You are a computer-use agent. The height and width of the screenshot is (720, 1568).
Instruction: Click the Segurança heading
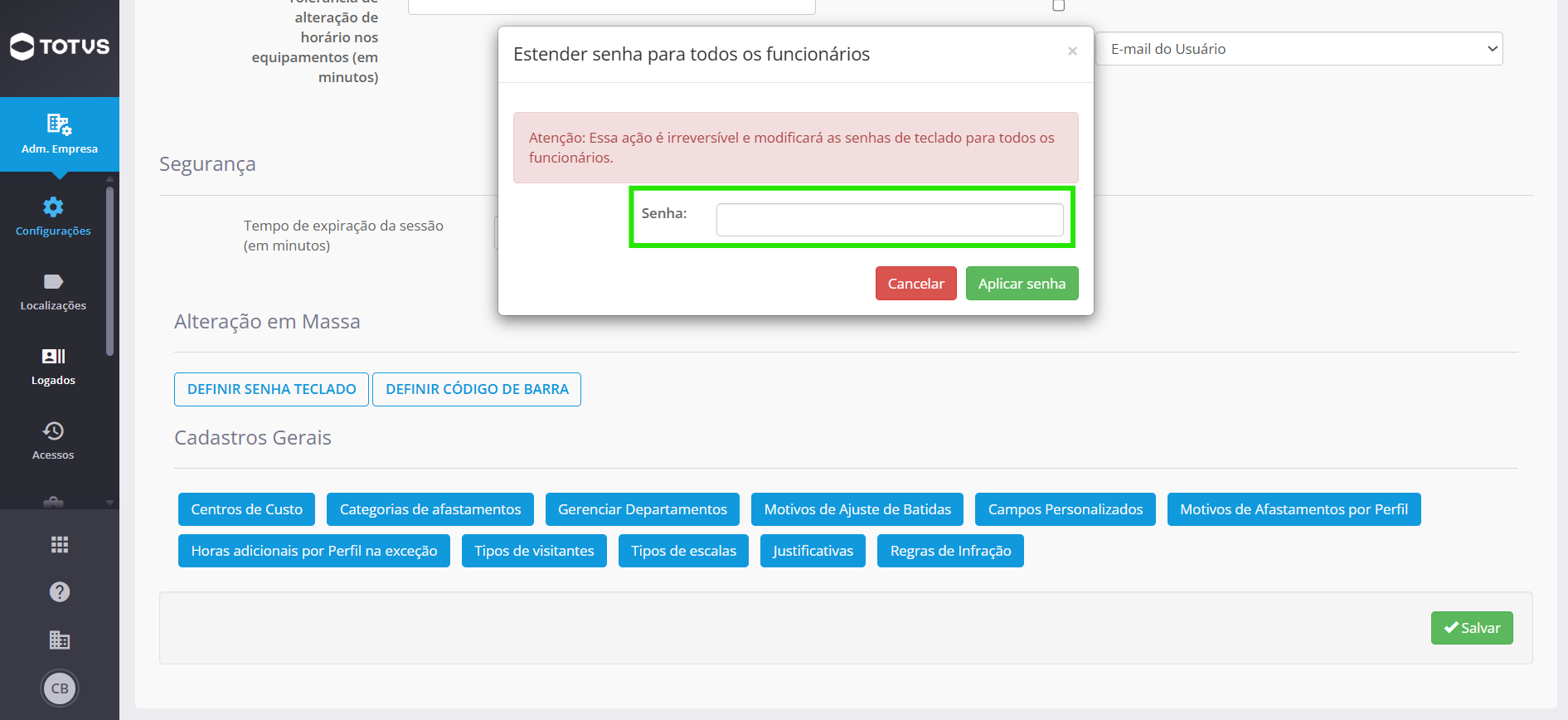pos(207,164)
